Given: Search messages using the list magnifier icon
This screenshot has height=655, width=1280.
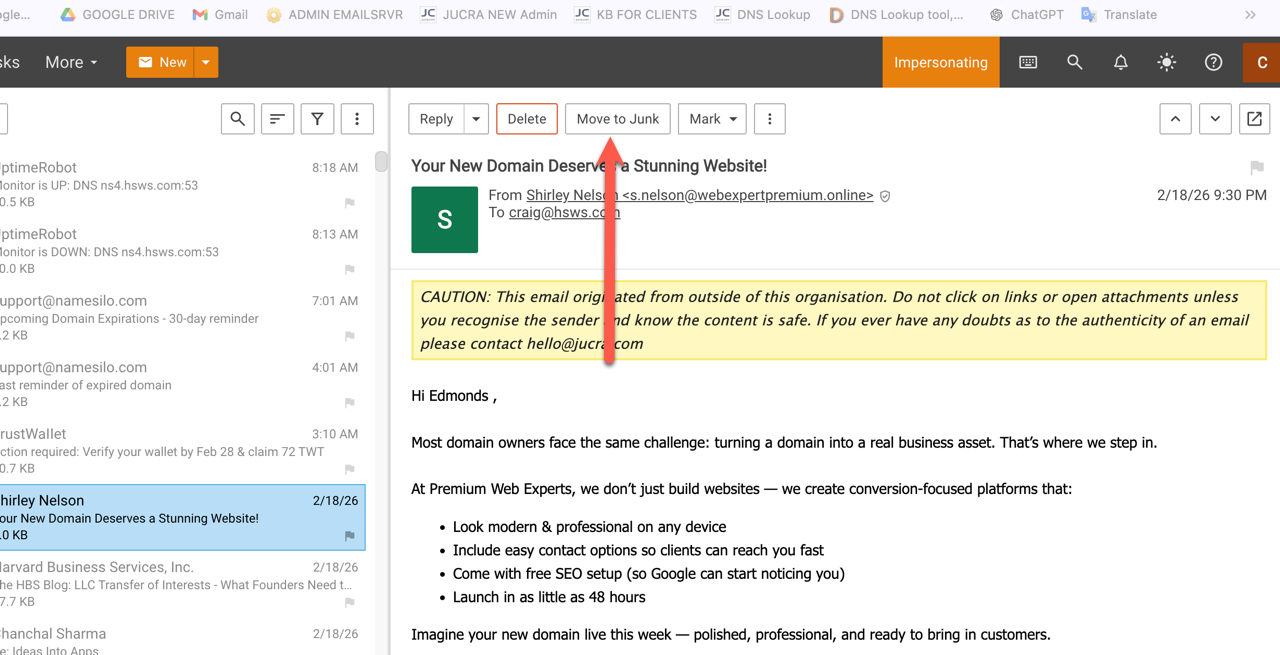Looking at the screenshot, I should [237, 119].
